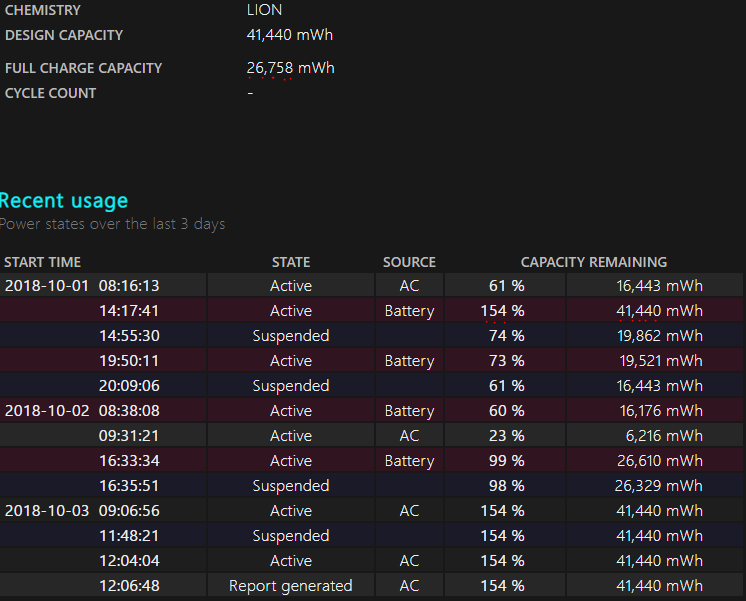Click the STATE column header
This screenshot has width=746, height=601.
click(291, 262)
